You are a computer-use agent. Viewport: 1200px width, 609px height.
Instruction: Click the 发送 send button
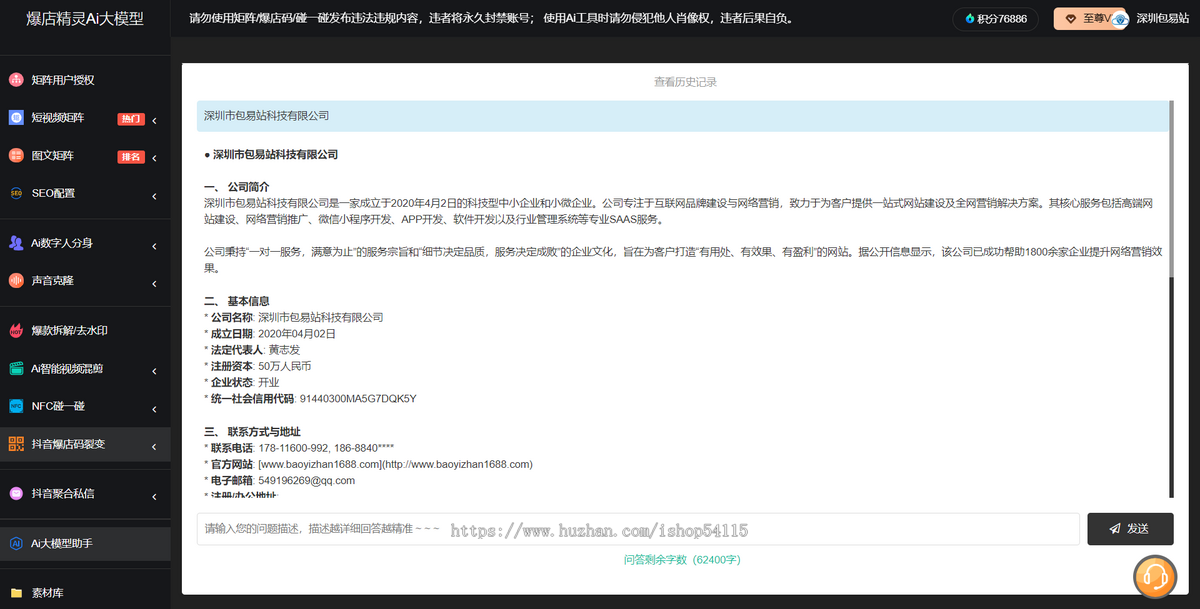click(x=1130, y=529)
